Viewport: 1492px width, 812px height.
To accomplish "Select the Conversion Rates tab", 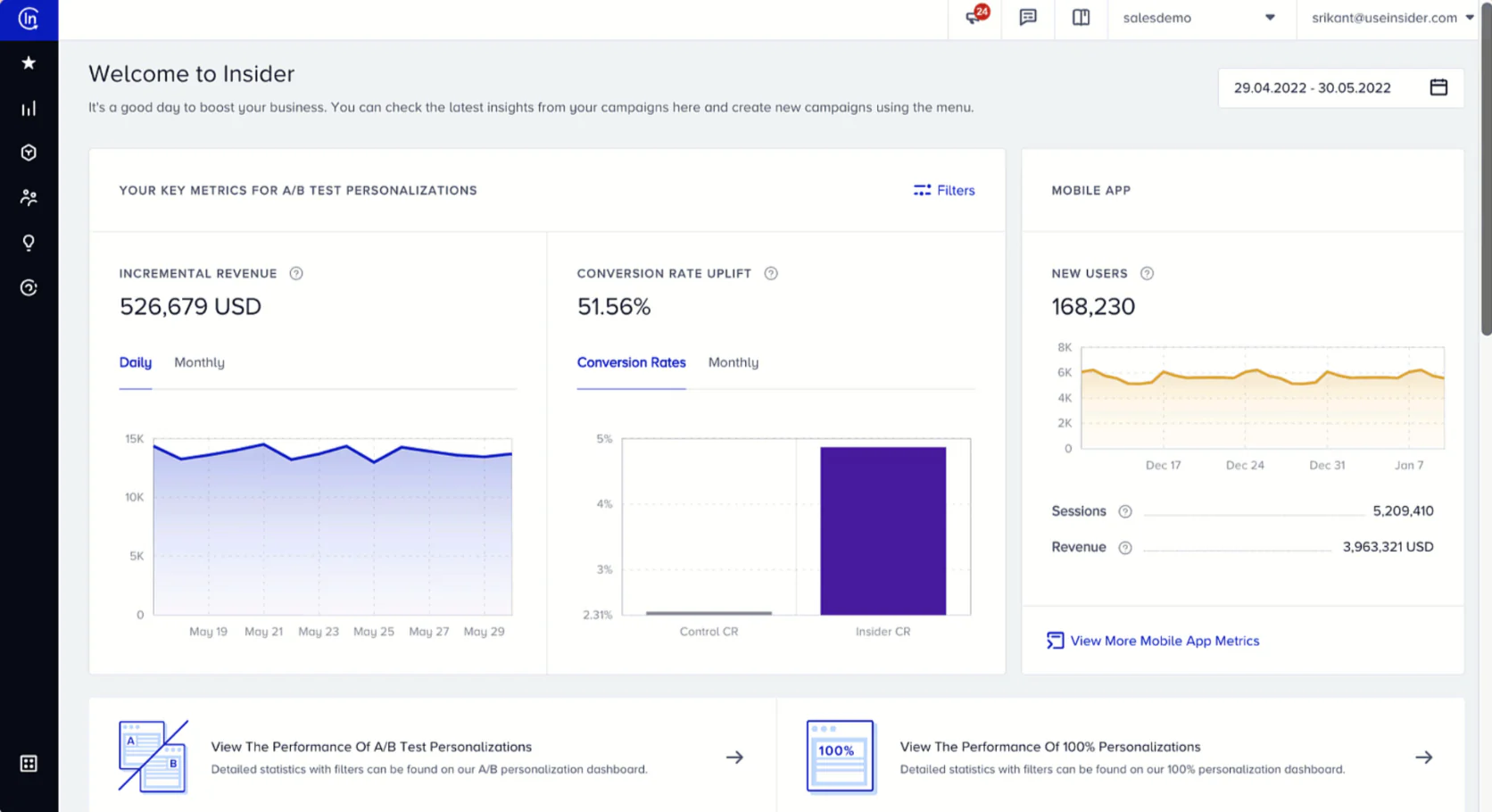I will 631,362.
